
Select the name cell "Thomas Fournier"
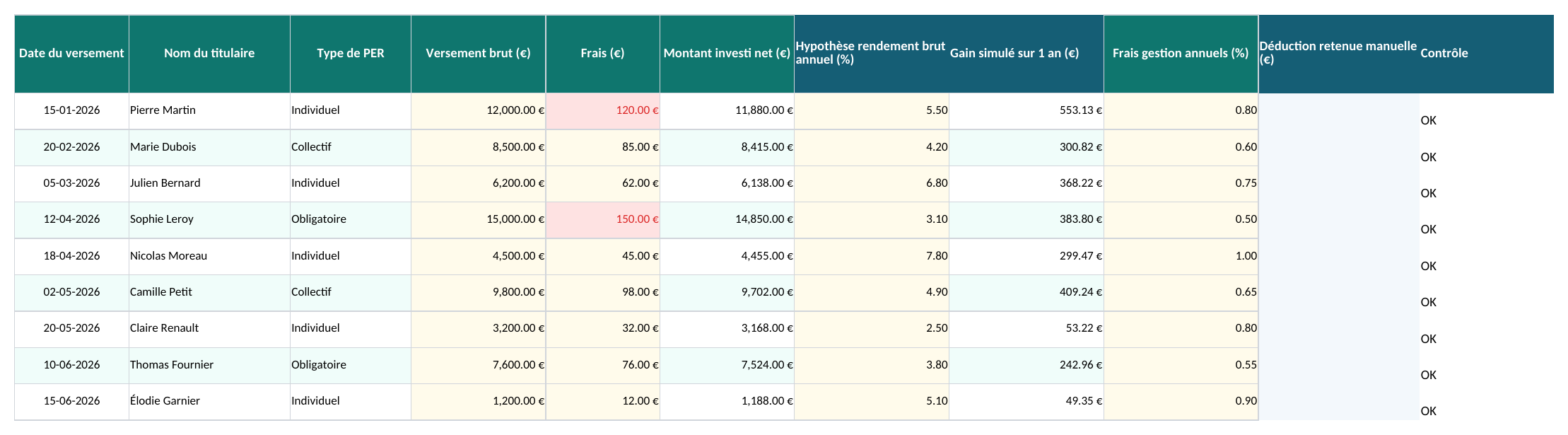pos(209,366)
